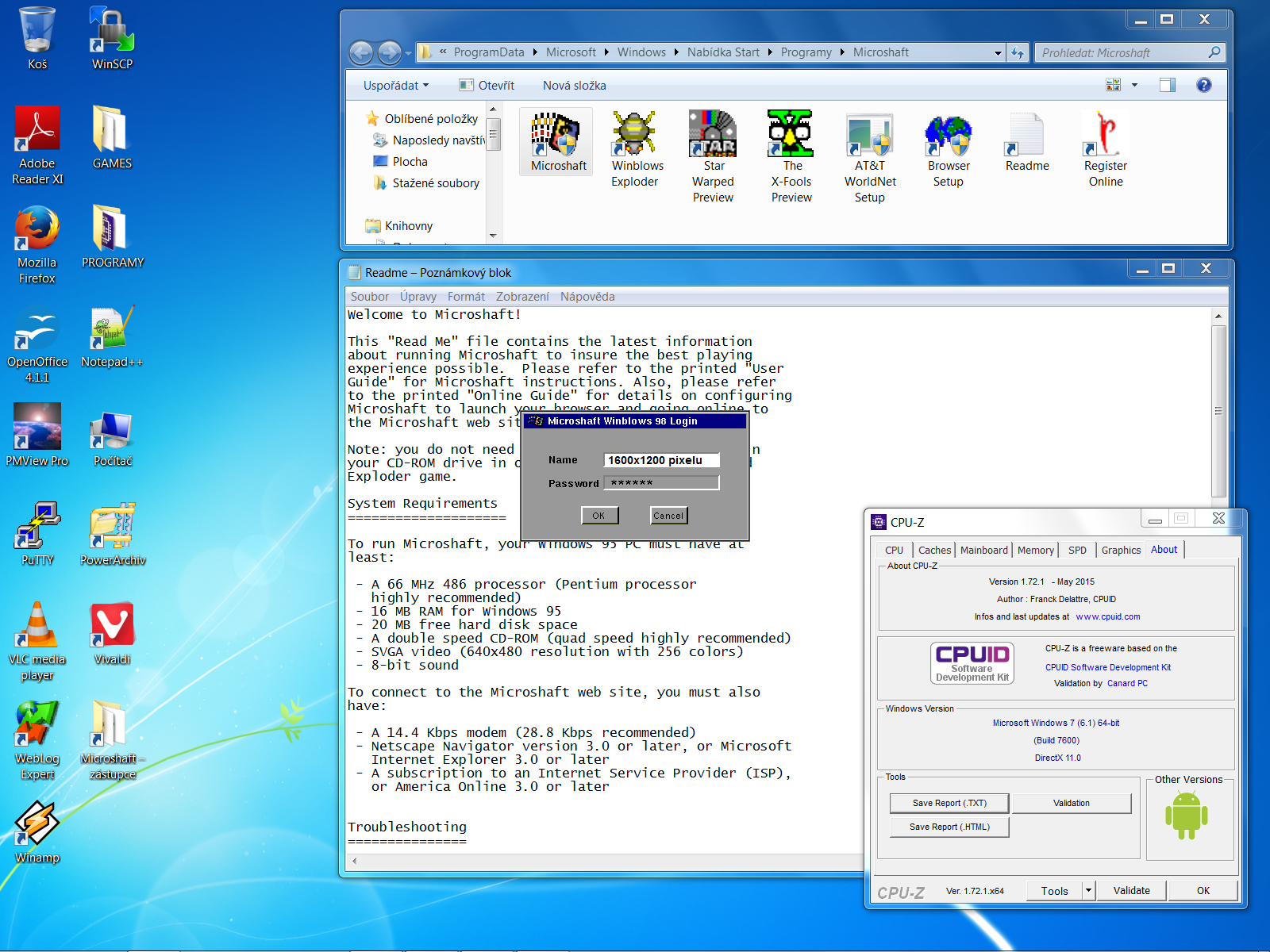
Task: Click the Notepad vertical scrollbar thumb
Action: (x=1218, y=411)
